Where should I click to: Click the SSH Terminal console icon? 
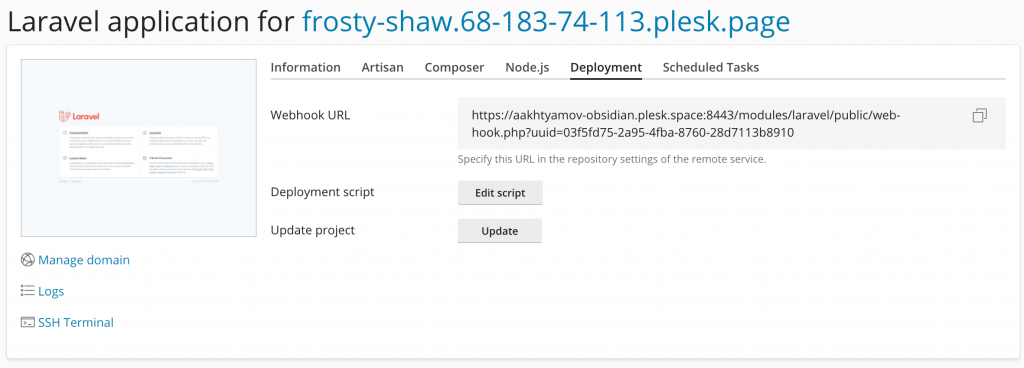(27, 322)
